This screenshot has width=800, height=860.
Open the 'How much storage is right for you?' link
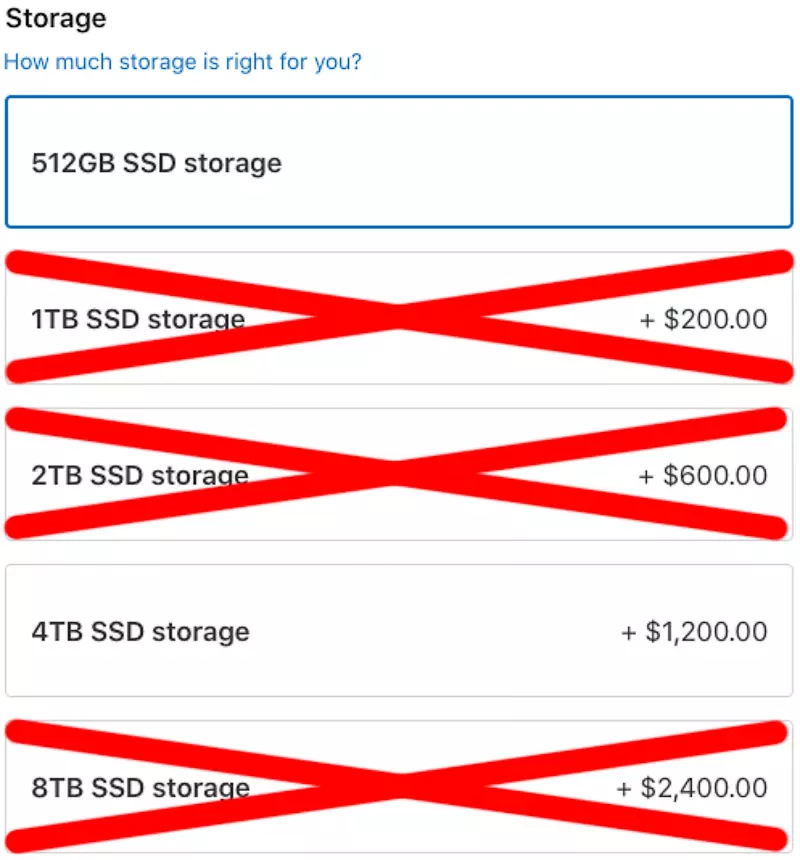183,62
